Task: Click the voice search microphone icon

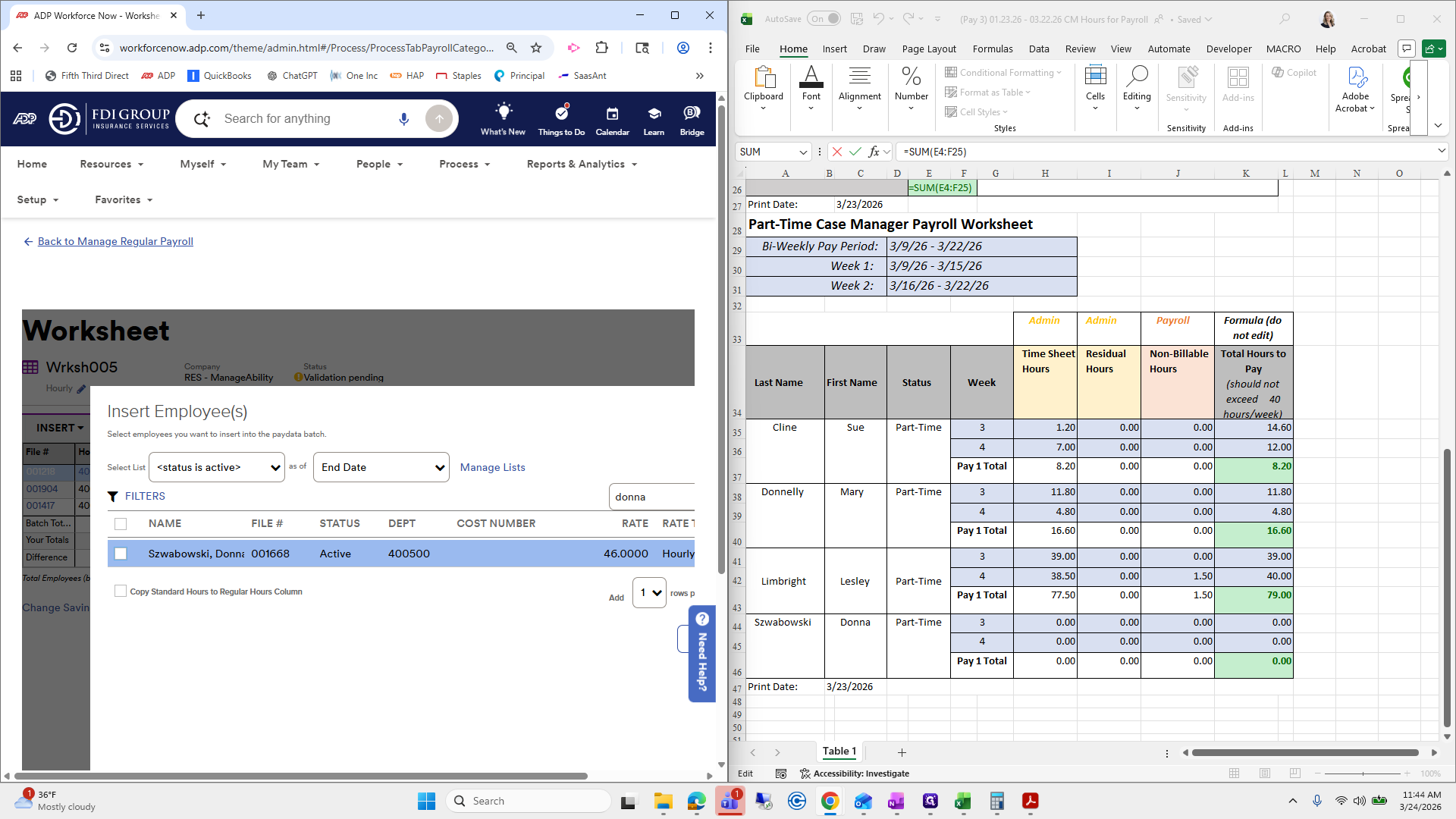Action: coord(404,119)
